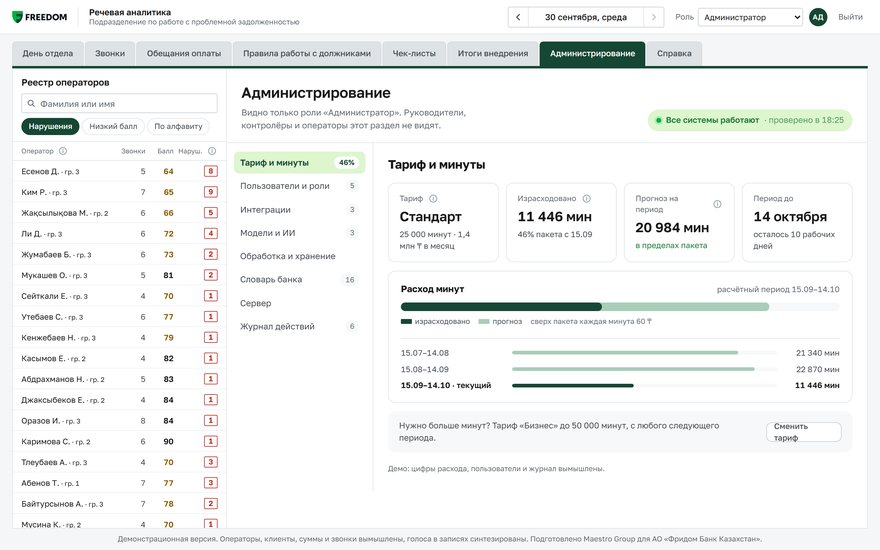Image resolution: width=880 pixels, height=550 pixels.
Task: Select operator row Абдрахманов Н.
Action: pyautogui.click(x=120, y=379)
